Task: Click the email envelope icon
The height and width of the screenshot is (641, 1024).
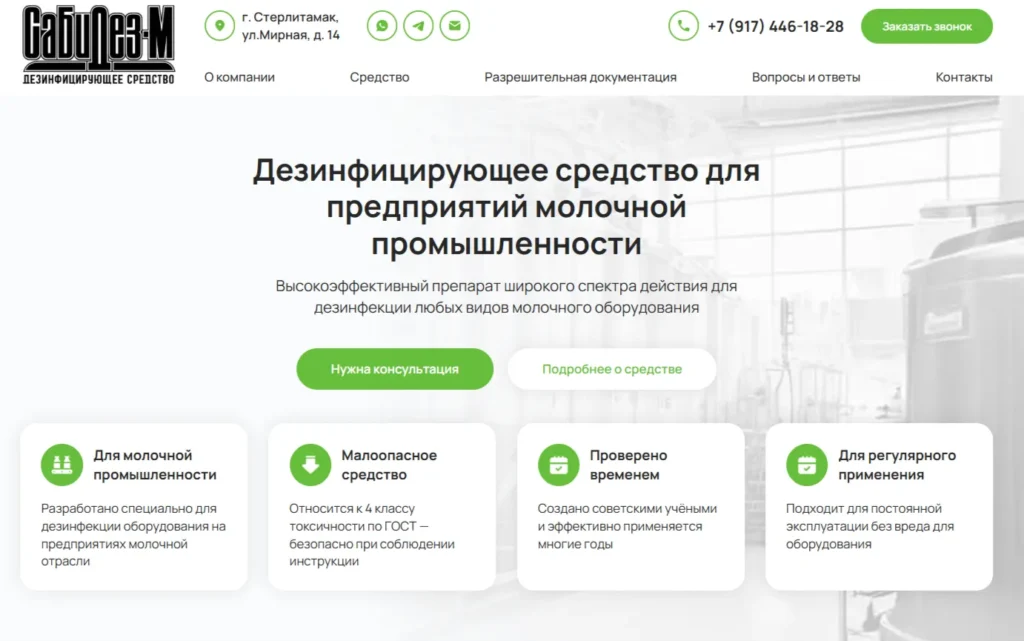Action: pyautogui.click(x=455, y=26)
